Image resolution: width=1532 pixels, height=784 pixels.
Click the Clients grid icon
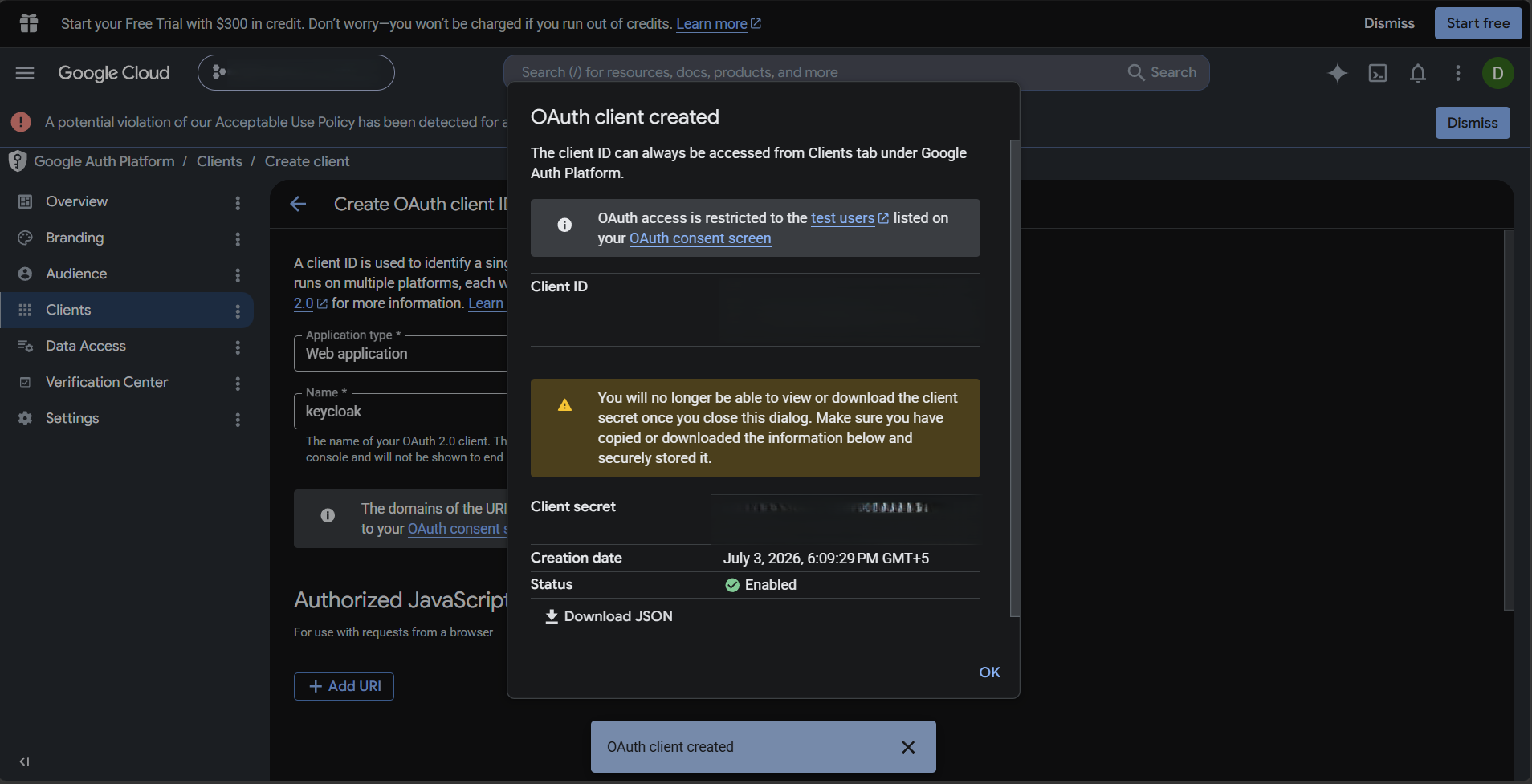(25, 310)
